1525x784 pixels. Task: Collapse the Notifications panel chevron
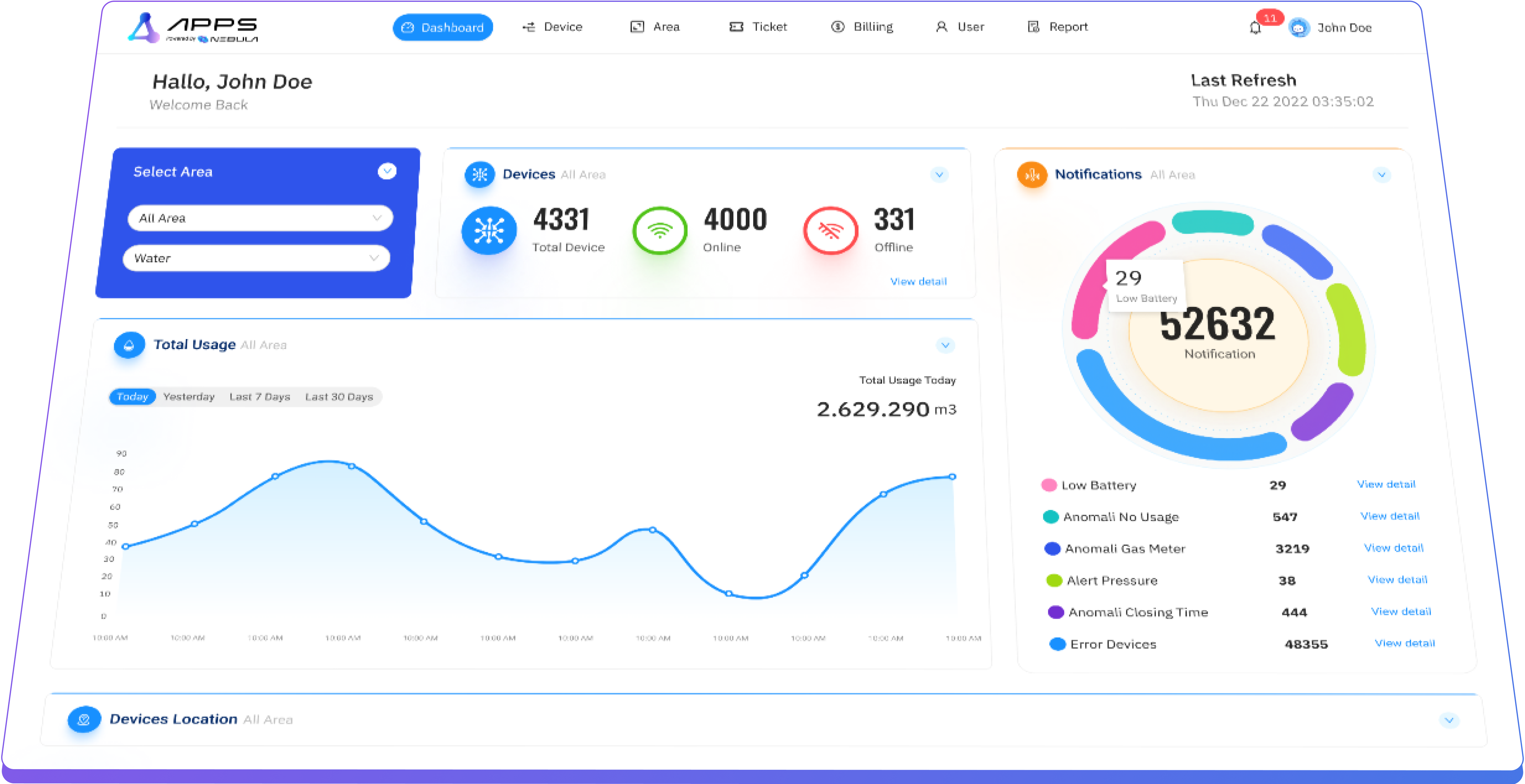point(1381,174)
